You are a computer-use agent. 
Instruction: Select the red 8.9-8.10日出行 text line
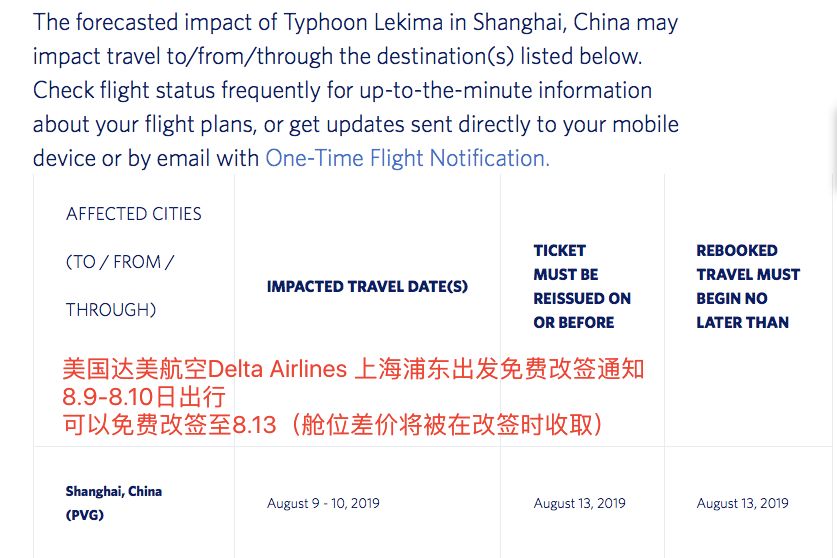click(144, 397)
